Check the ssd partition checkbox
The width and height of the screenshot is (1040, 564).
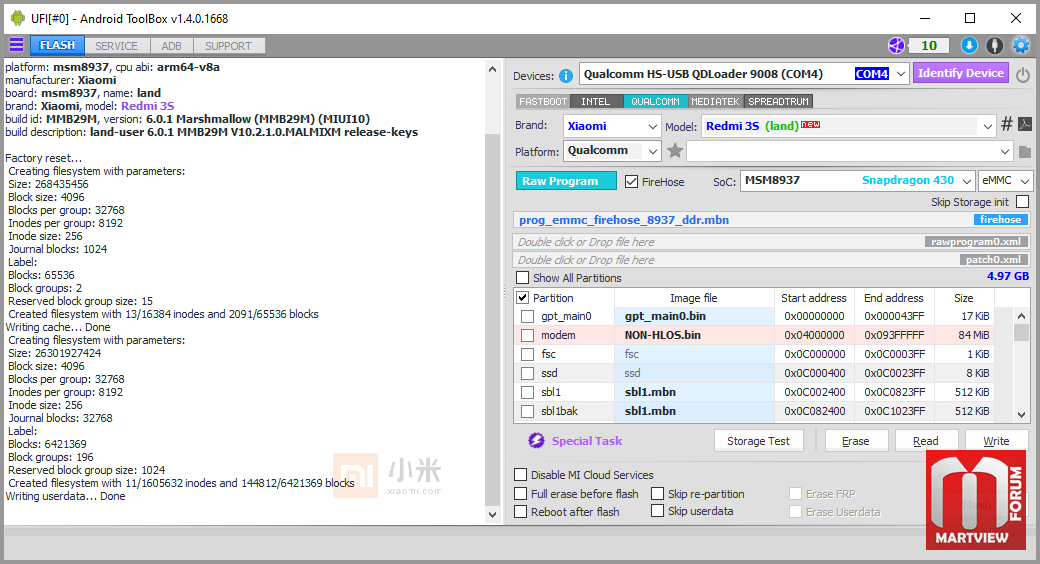[x=527, y=373]
